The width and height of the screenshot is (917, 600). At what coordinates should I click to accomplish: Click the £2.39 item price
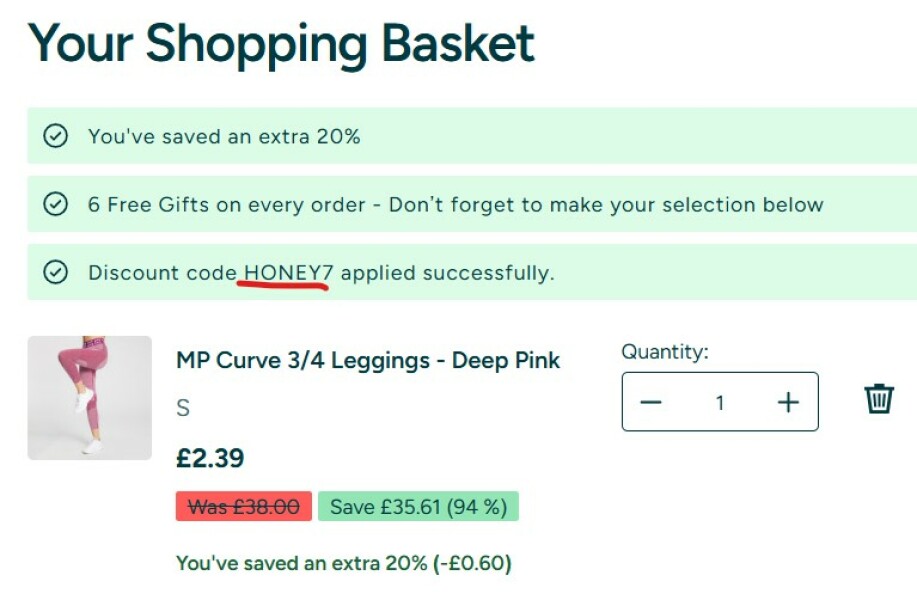(210, 458)
